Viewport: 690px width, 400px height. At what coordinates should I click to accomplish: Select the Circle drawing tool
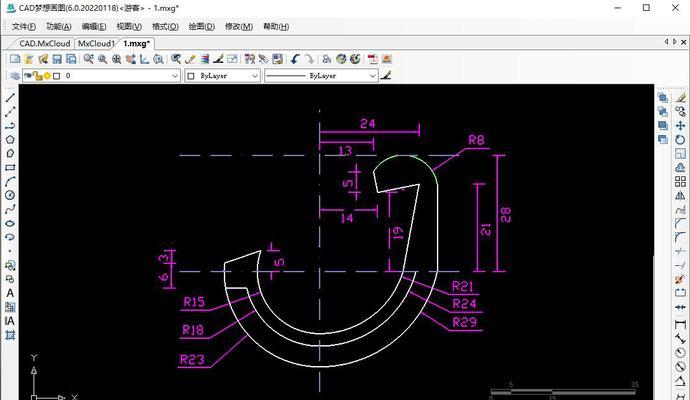click(x=10, y=195)
